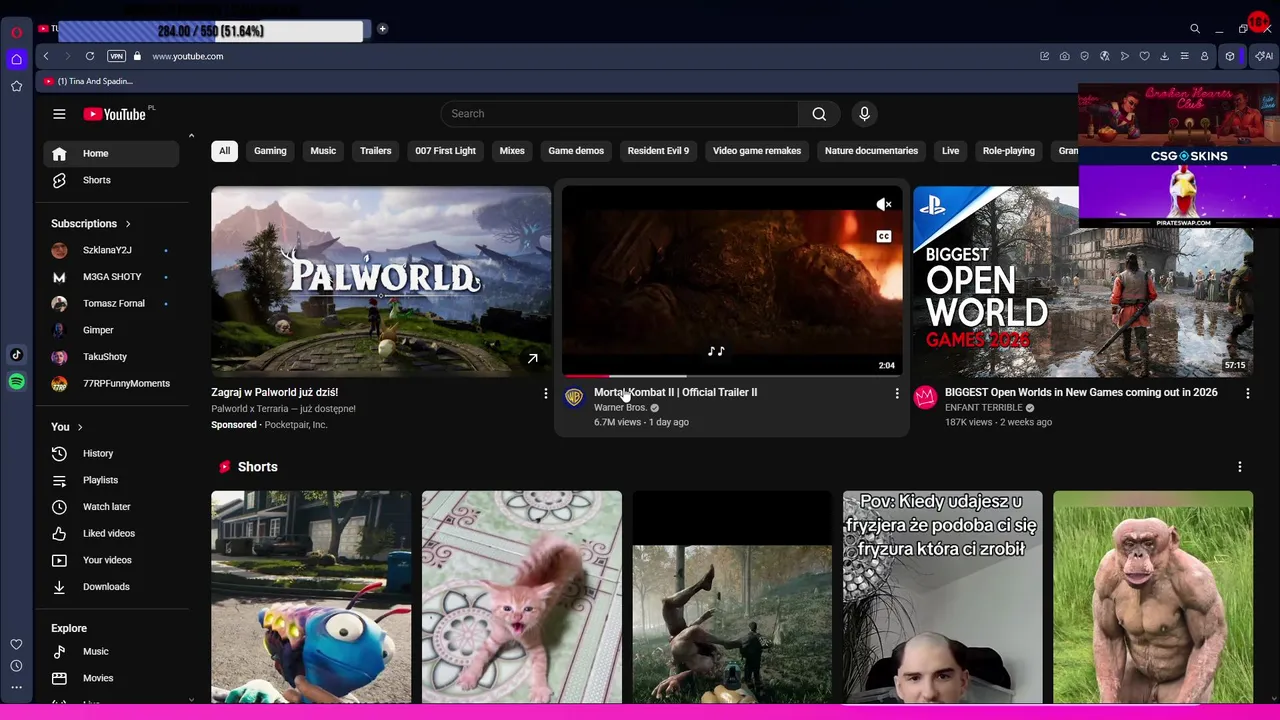Select the Nature documentaries chip

[871, 151]
